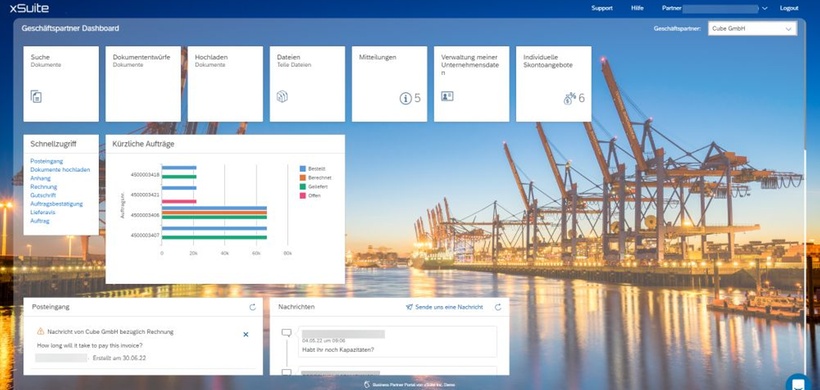
Task: Click the count 5 in Mitteilungen tile
Action: [x=417, y=98]
